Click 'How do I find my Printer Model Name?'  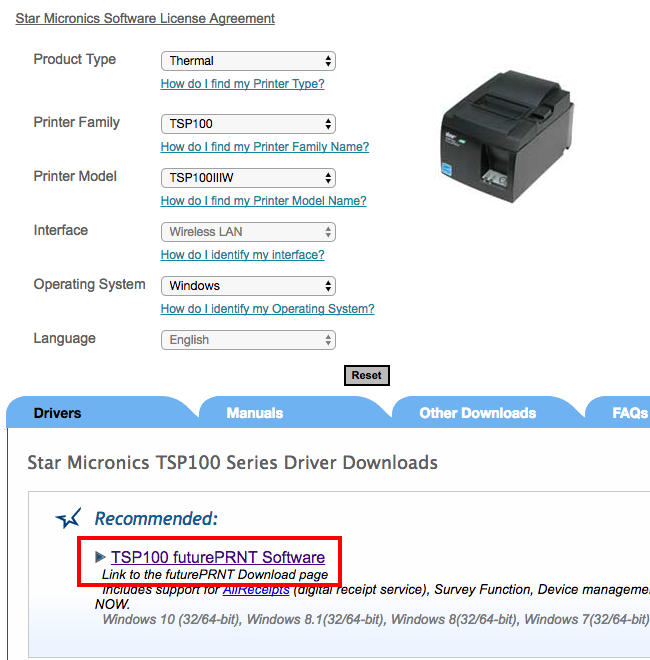tap(263, 201)
